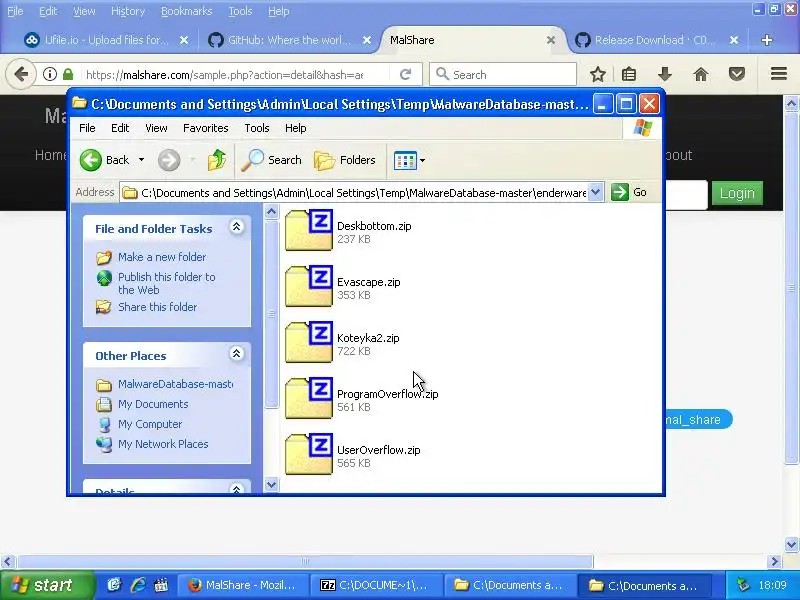Select the UserOverflow.zip file icon
Viewport: 800px width, 600px height.
pyautogui.click(x=309, y=455)
